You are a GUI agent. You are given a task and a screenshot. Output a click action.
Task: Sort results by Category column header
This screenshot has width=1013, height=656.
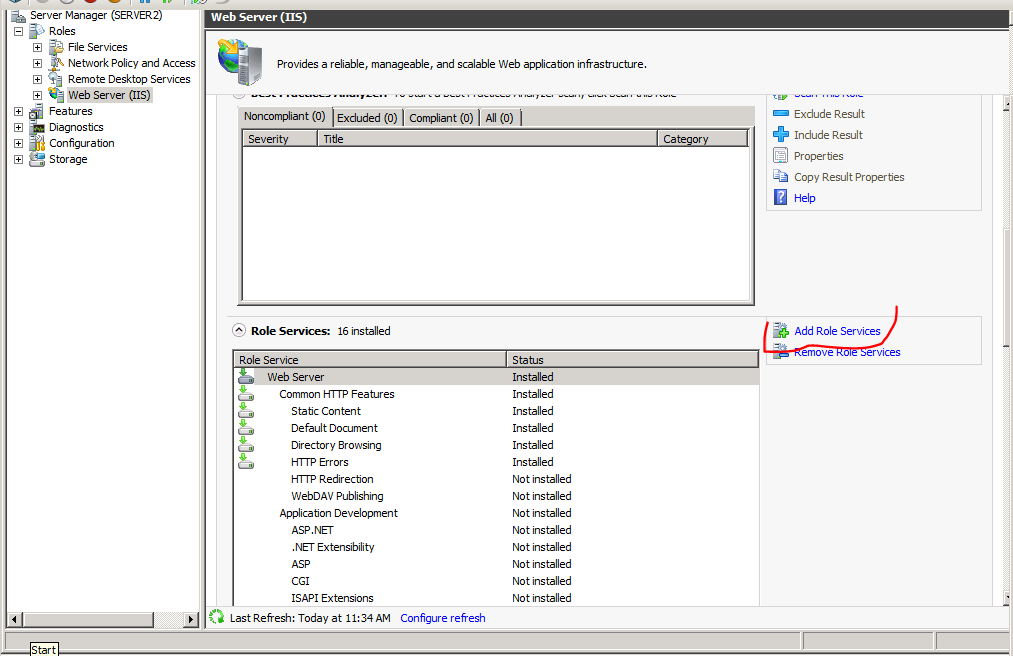[703, 138]
